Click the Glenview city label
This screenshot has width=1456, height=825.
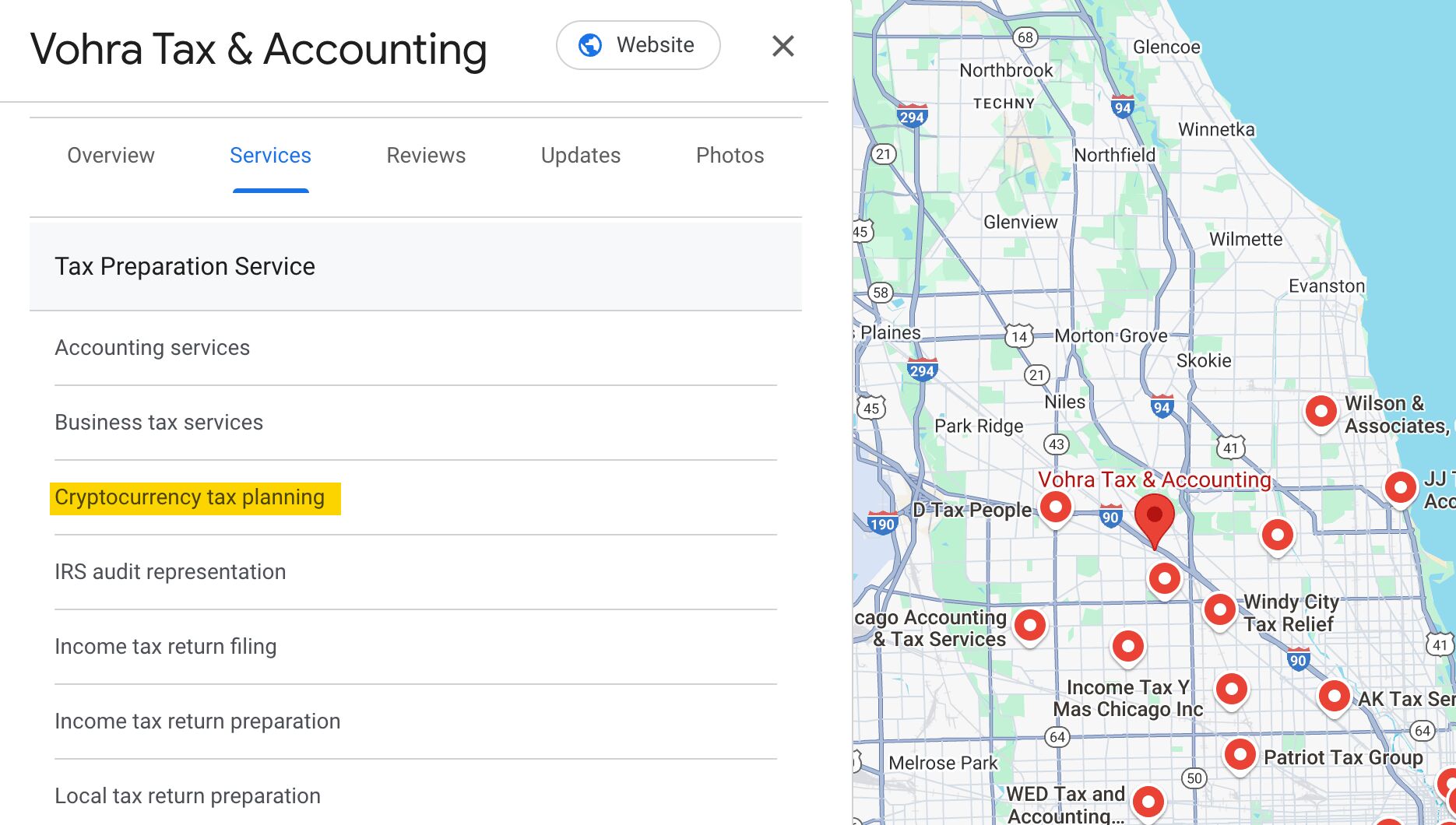tap(1021, 222)
